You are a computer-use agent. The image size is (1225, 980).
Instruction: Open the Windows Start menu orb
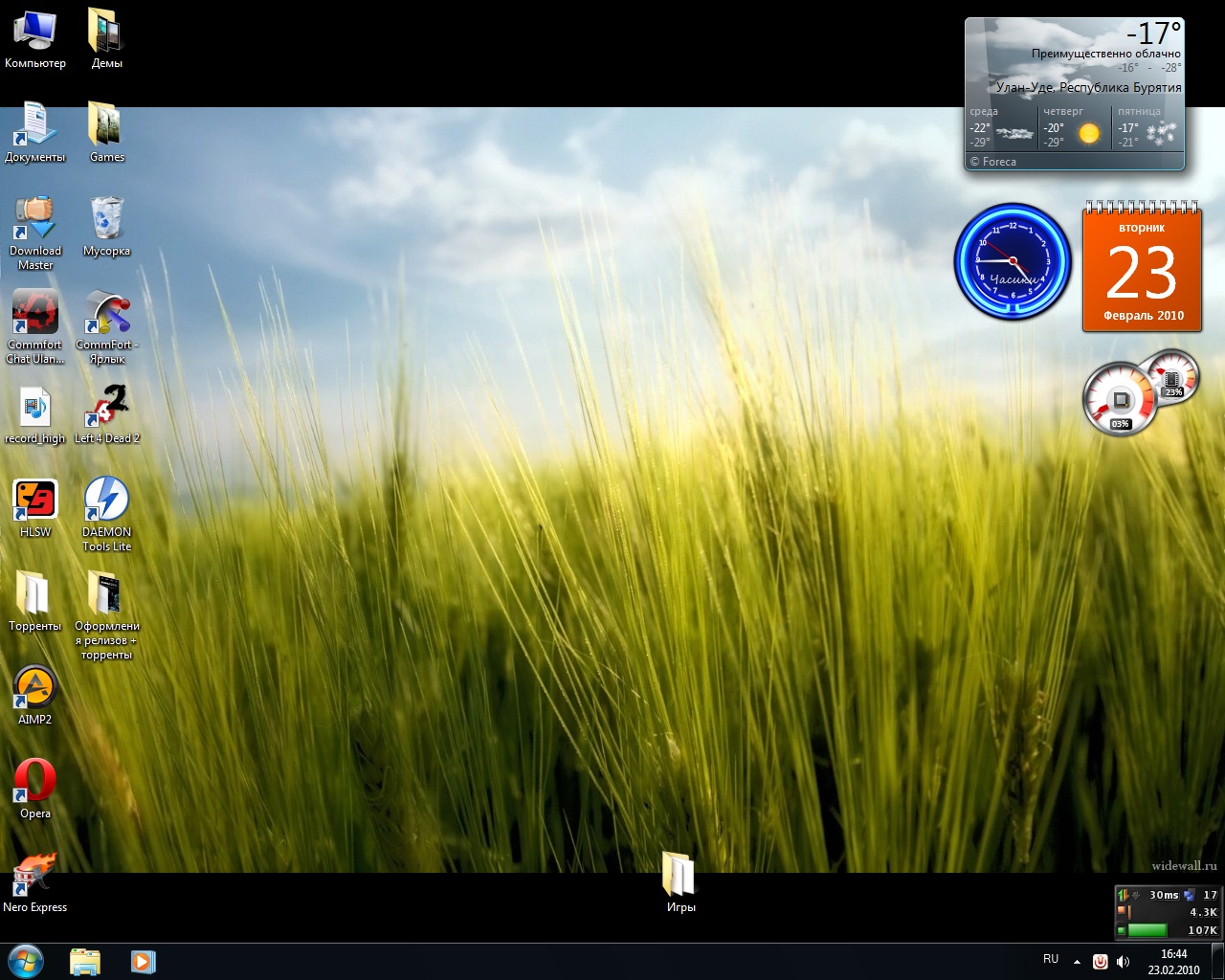coord(26,961)
